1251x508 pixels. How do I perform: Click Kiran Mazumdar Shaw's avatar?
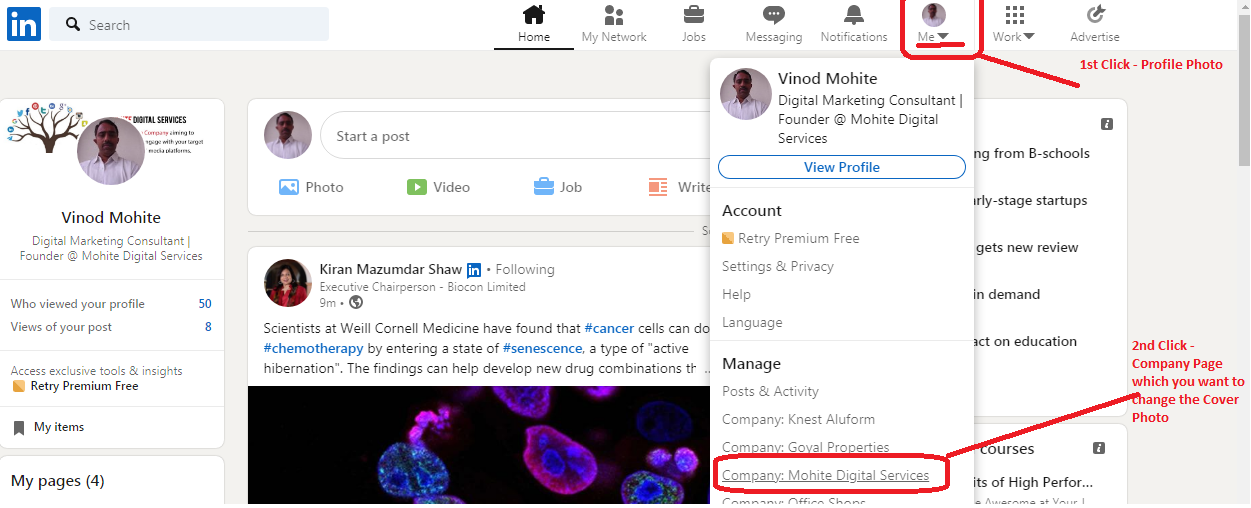pos(288,282)
